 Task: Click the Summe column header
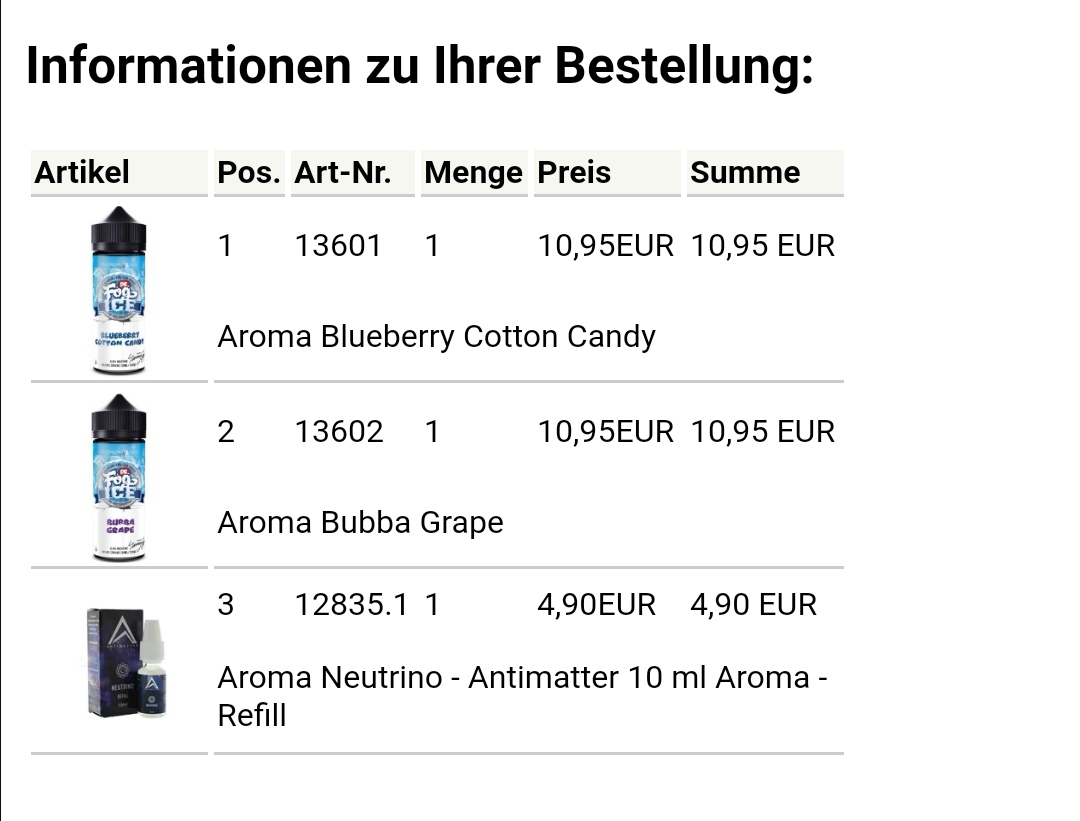click(x=745, y=173)
